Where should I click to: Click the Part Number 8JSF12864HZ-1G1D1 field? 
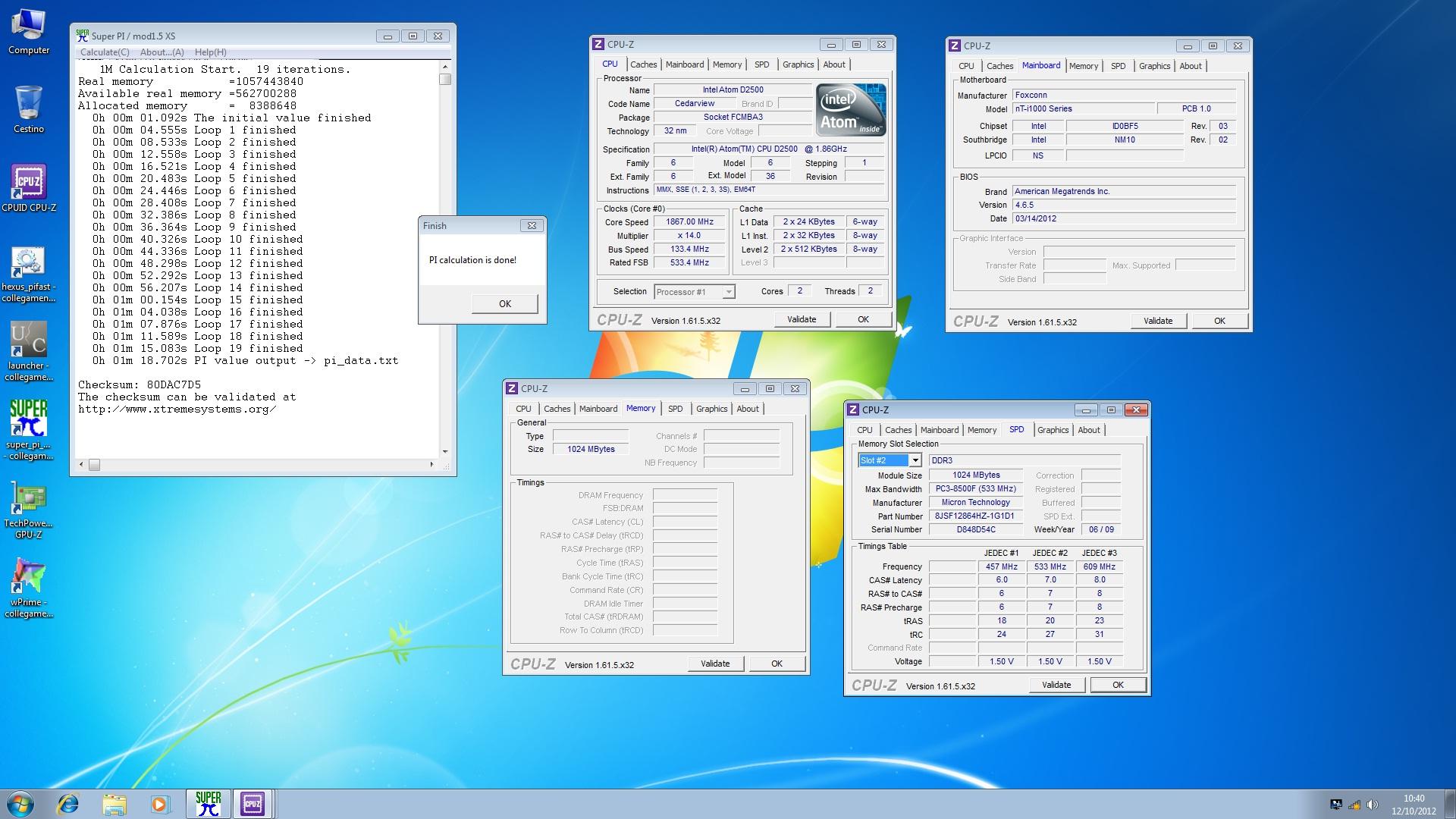click(975, 516)
